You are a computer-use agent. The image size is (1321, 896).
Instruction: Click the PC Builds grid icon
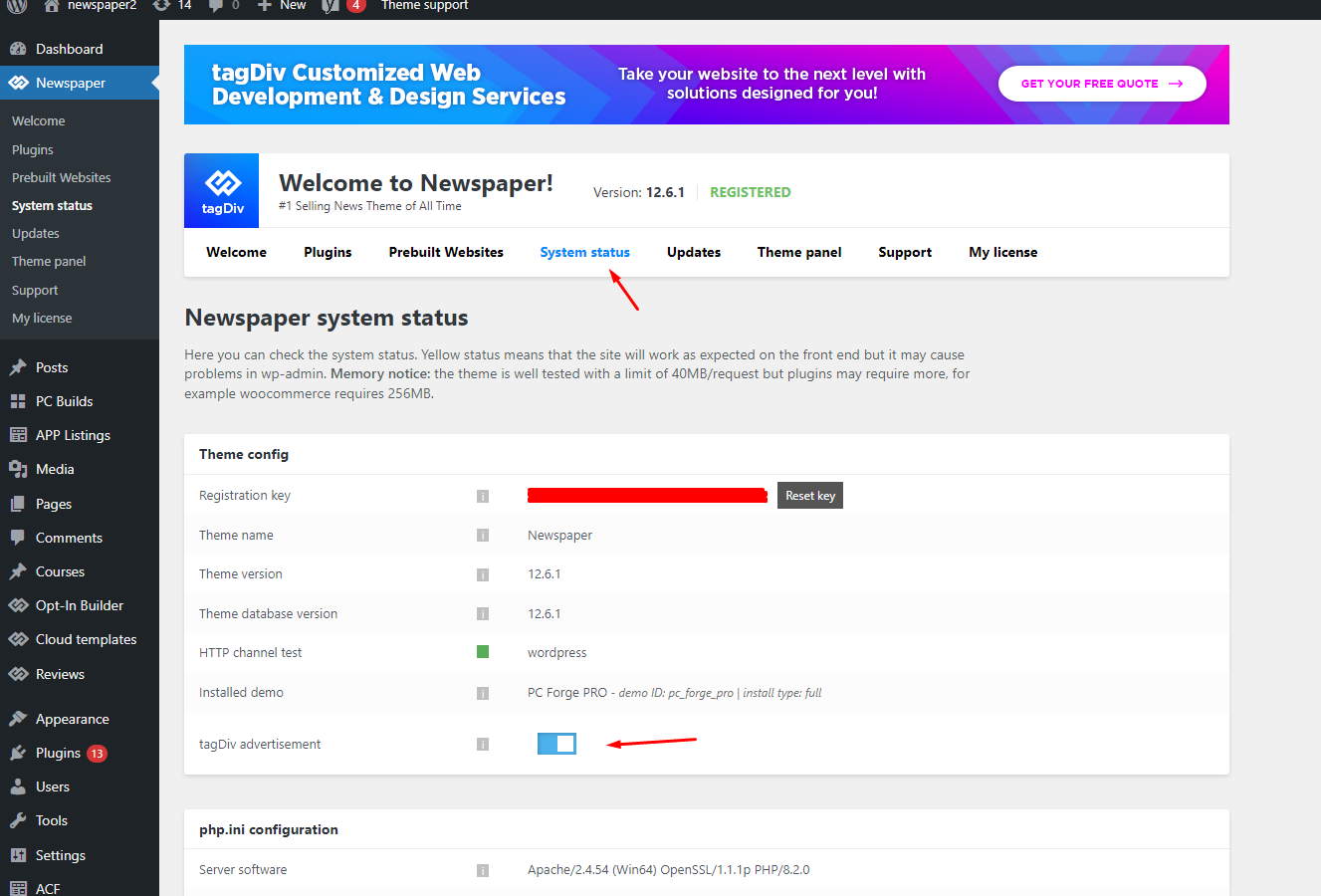click(x=18, y=401)
